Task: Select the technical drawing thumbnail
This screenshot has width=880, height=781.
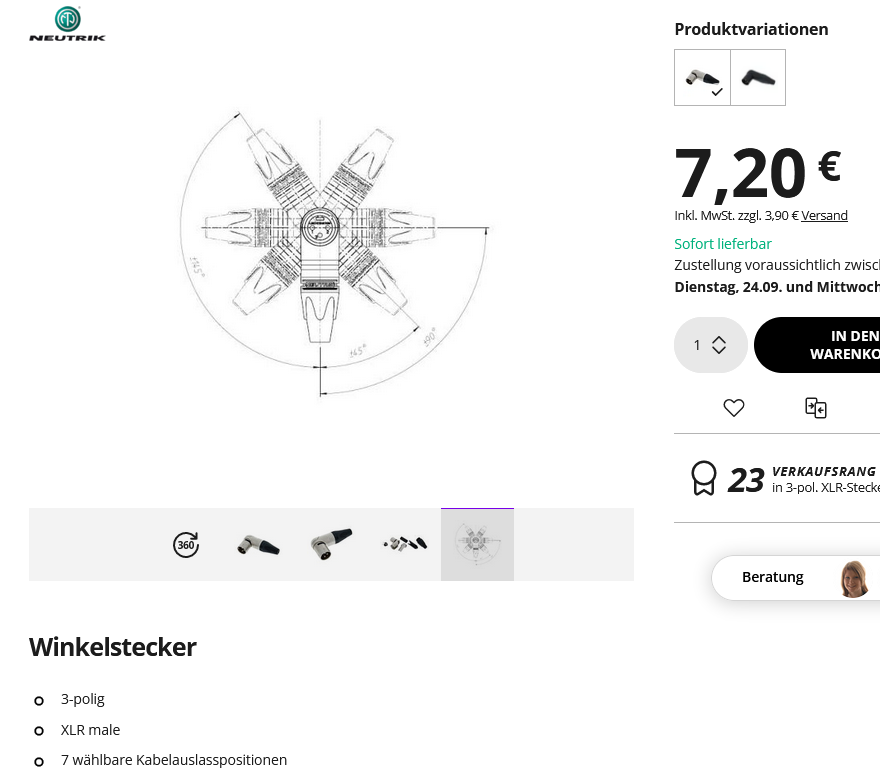Action: click(477, 544)
